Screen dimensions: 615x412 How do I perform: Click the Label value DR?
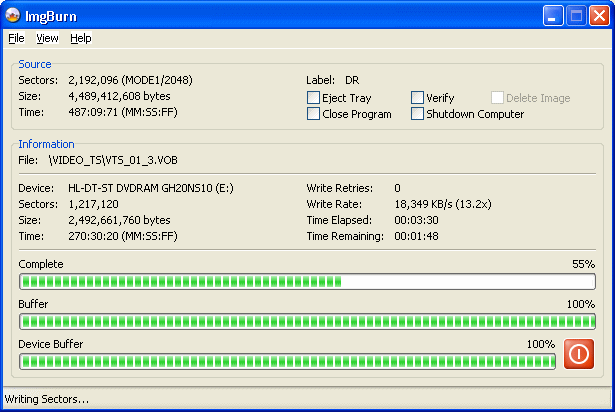(352, 80)
